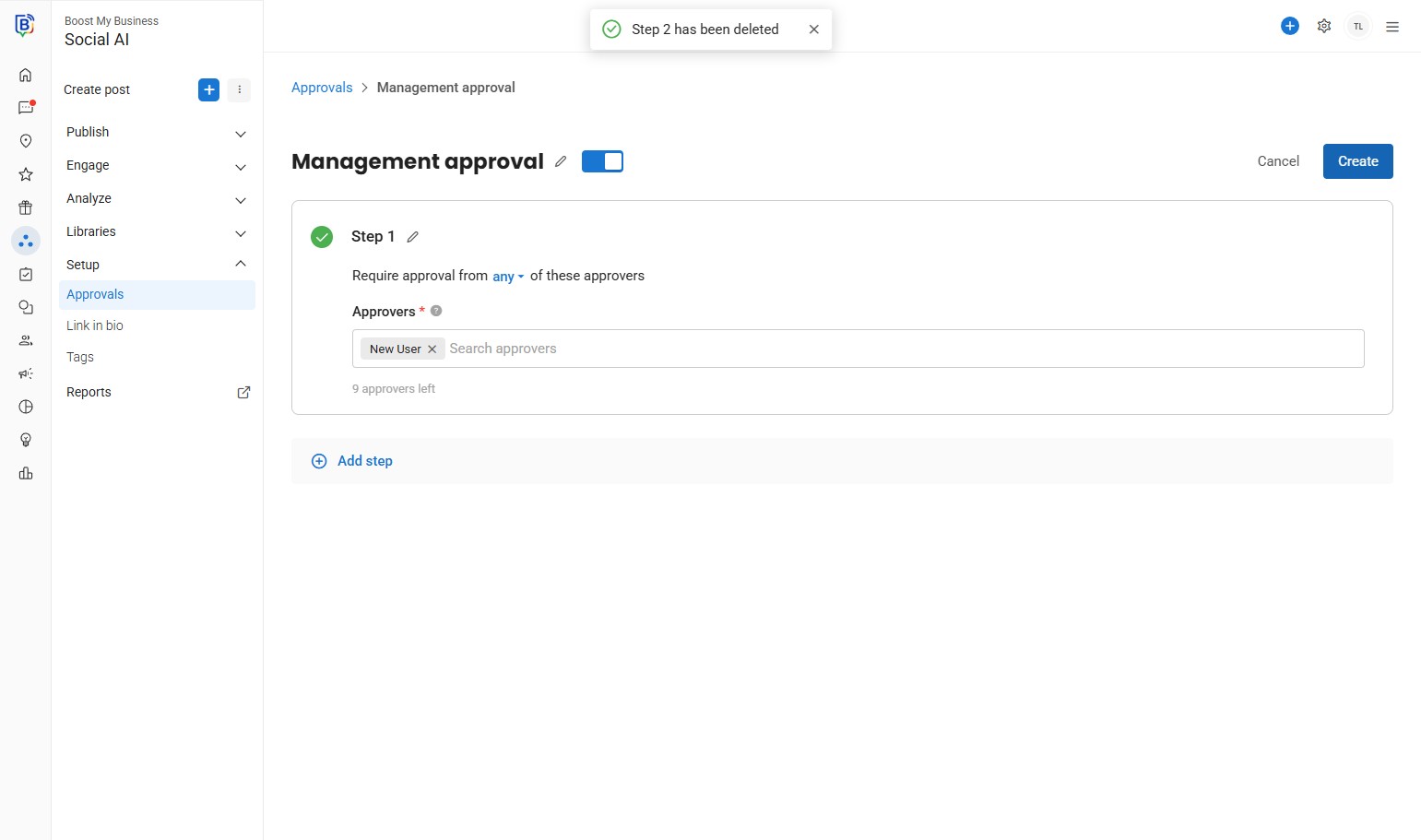The image size is (1421, 840).
Task: Open the 'any' approvers requirement dropdown
Action: [x=508, y=277]
